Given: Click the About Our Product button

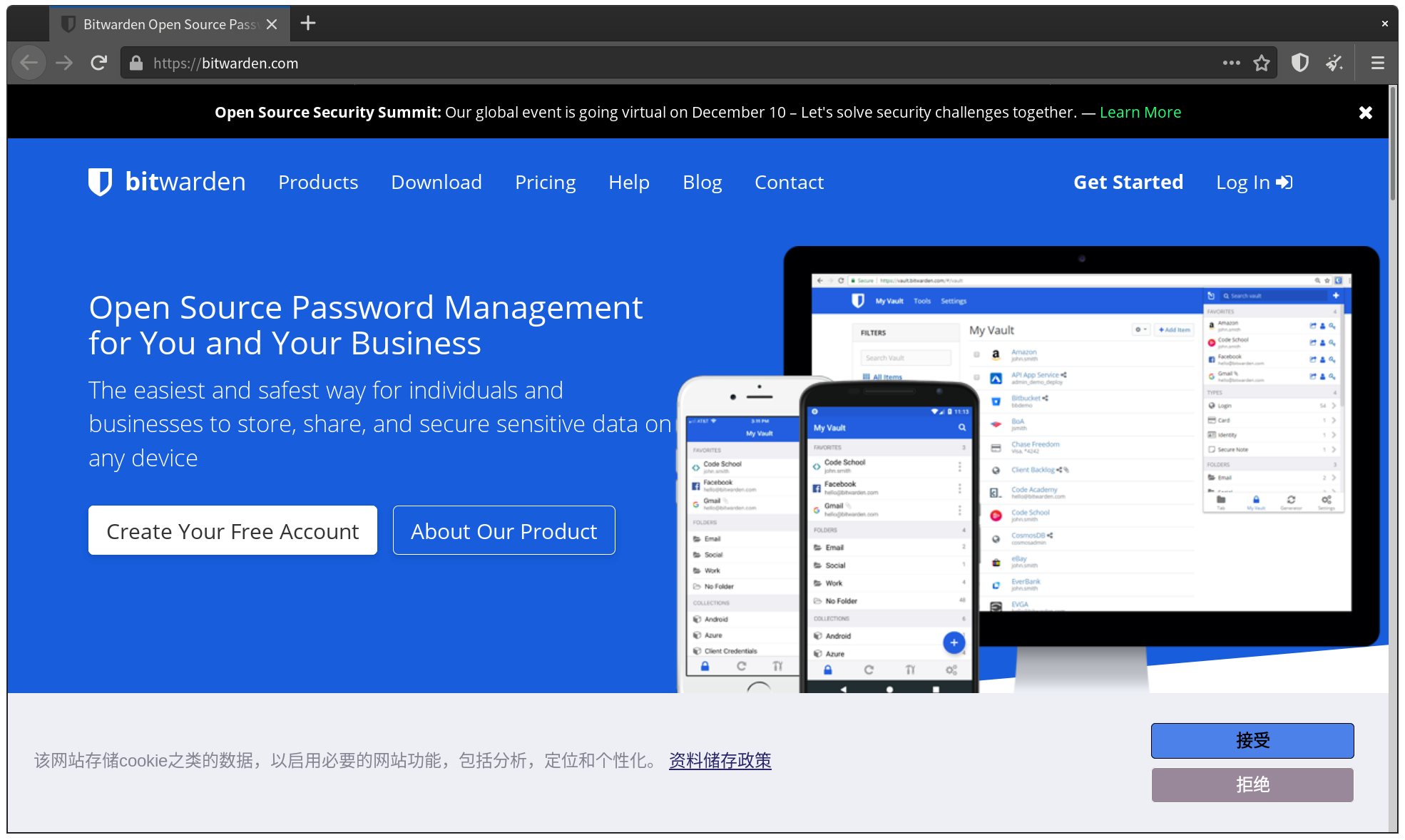Looking at the screenshot, I should point(504,531).
